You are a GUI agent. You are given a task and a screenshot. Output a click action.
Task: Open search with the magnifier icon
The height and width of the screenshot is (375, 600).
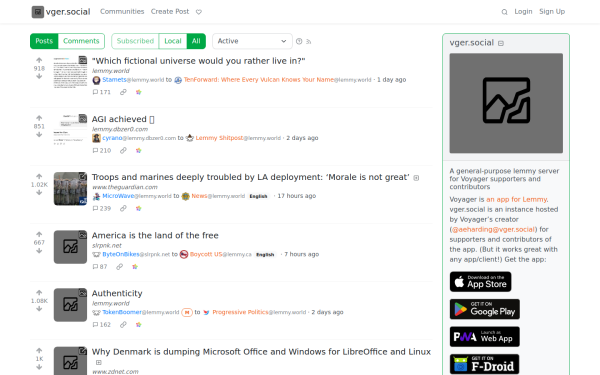[x=504, y=12]
